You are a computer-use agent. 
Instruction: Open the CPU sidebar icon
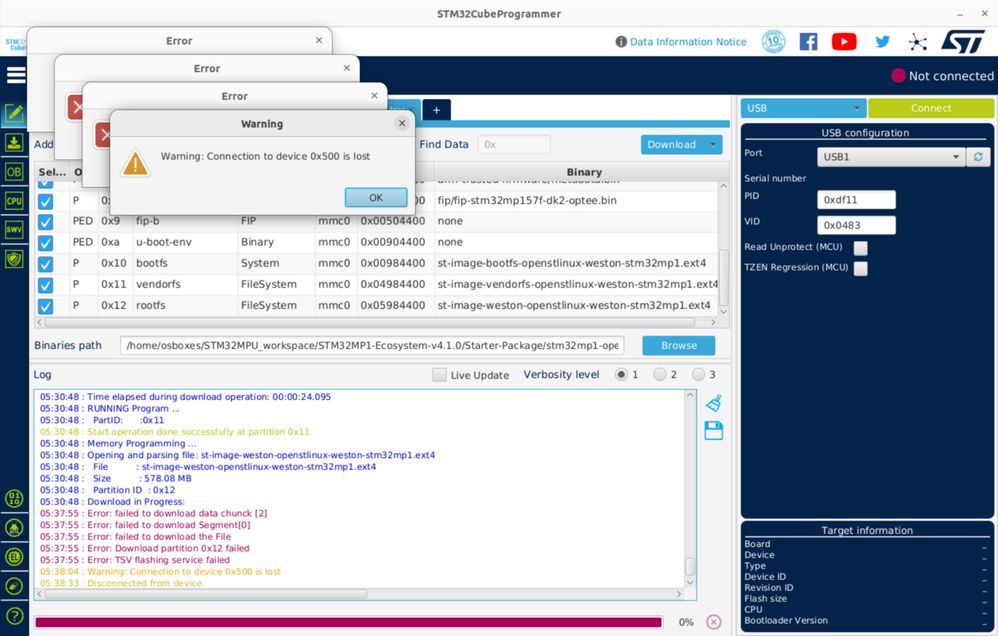14,201
